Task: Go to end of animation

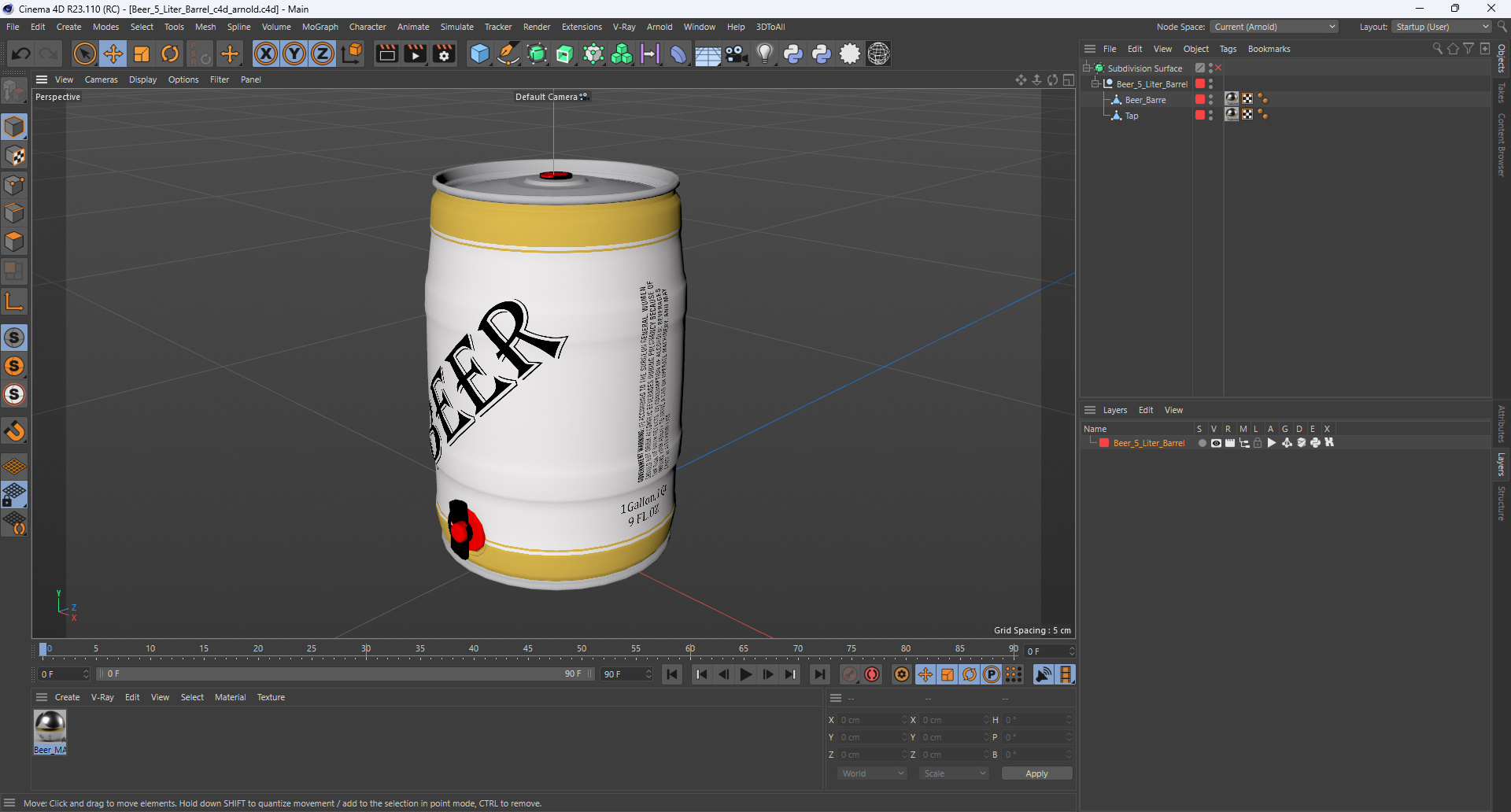Action: pos(819,674)
